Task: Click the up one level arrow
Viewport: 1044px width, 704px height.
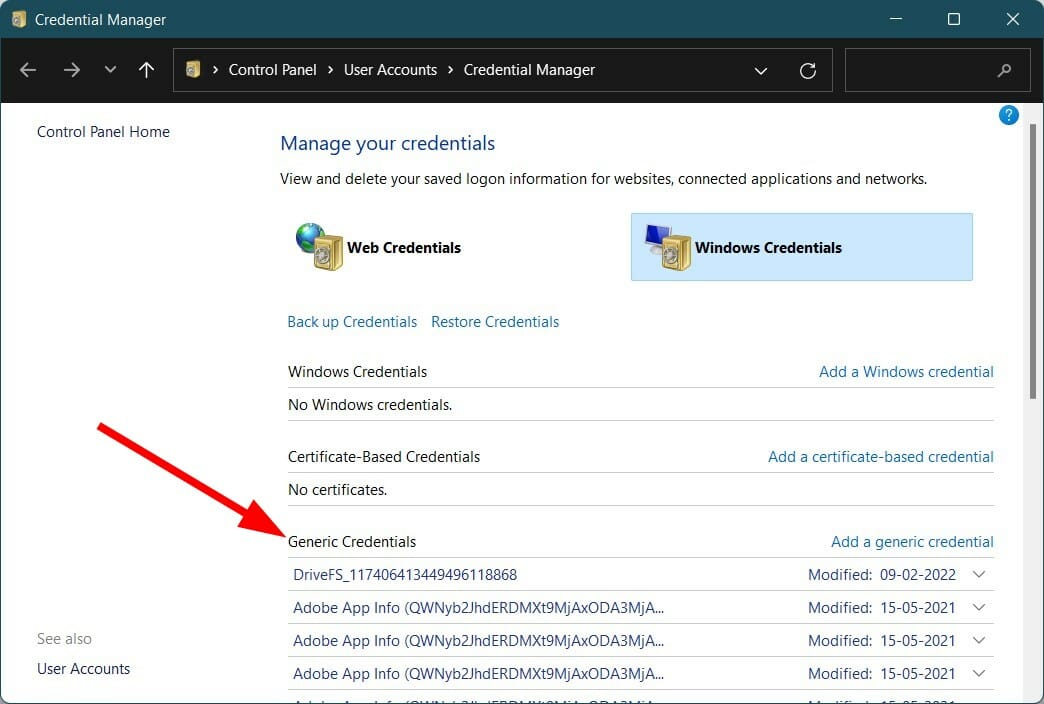Action: (148, 70)
